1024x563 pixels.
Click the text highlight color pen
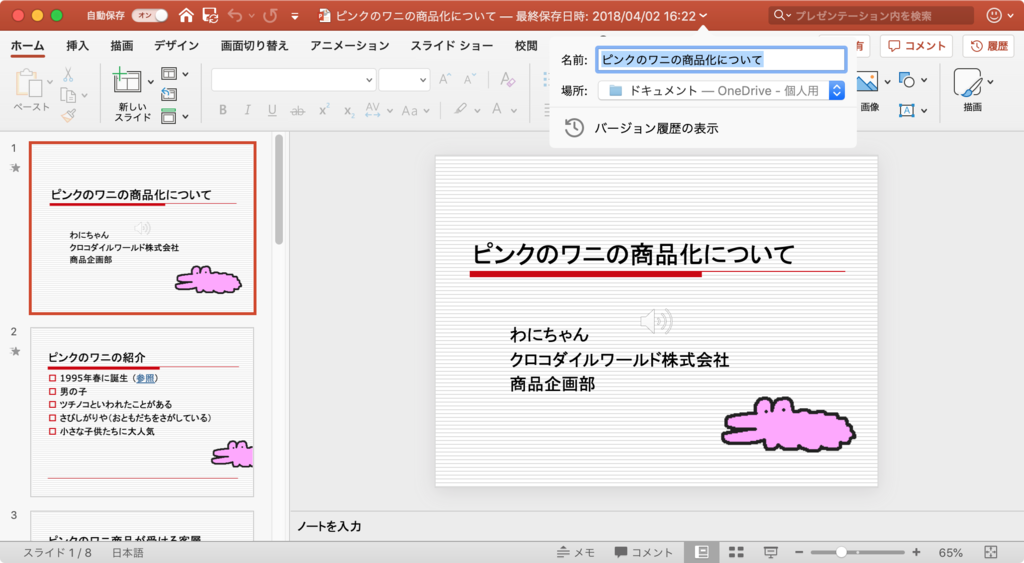pos(461,110)
